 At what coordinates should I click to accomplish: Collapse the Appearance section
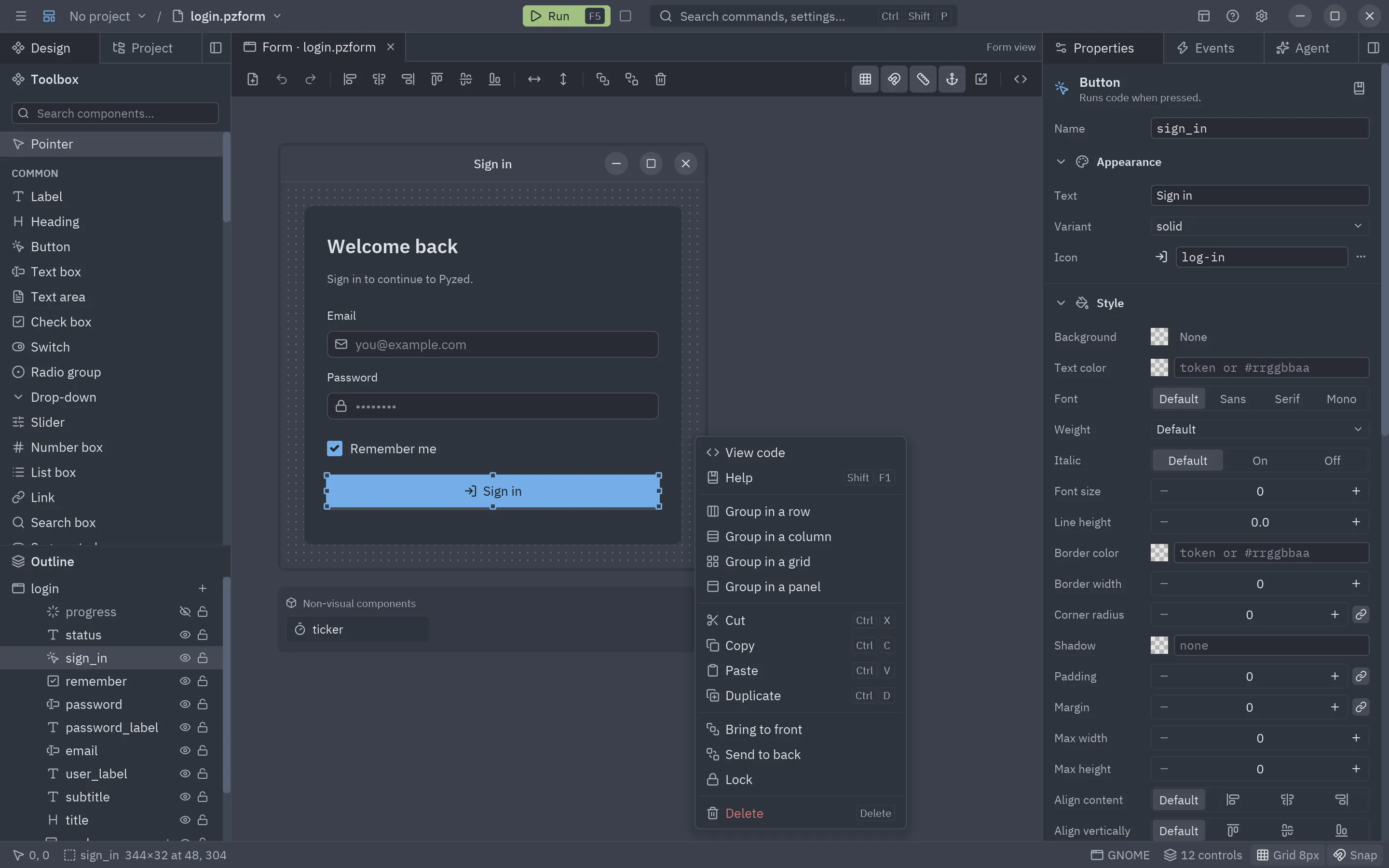pyautogui.click(x=1061, y=162)
